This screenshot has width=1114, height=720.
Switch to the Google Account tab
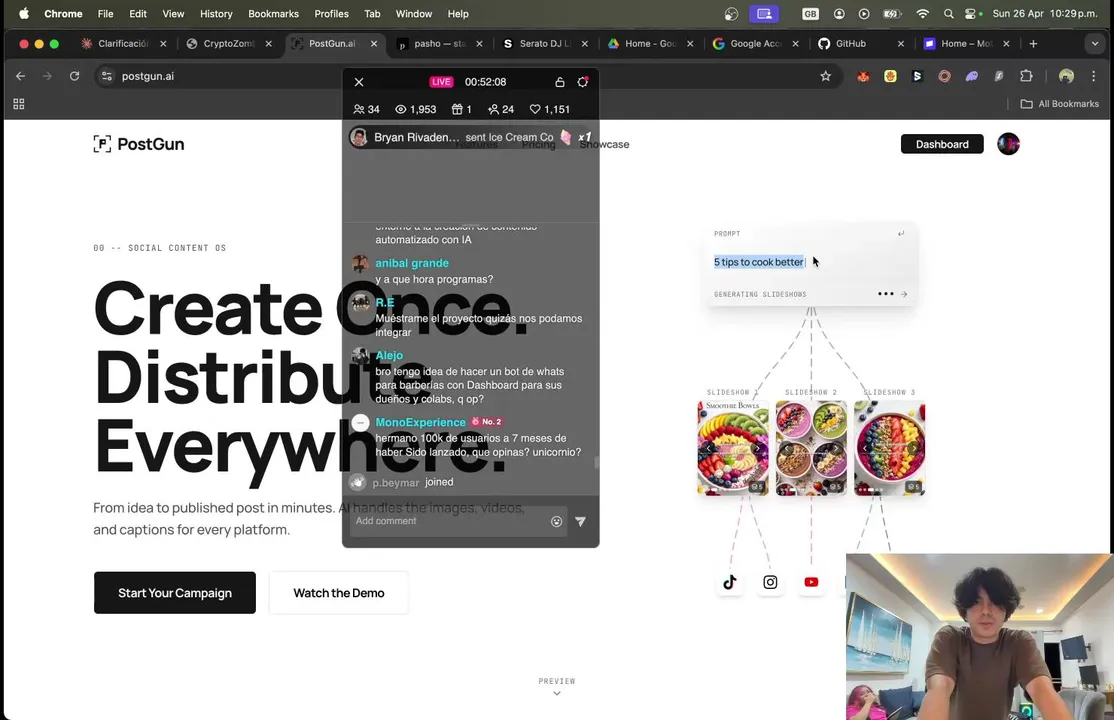[x=755, y=43]
